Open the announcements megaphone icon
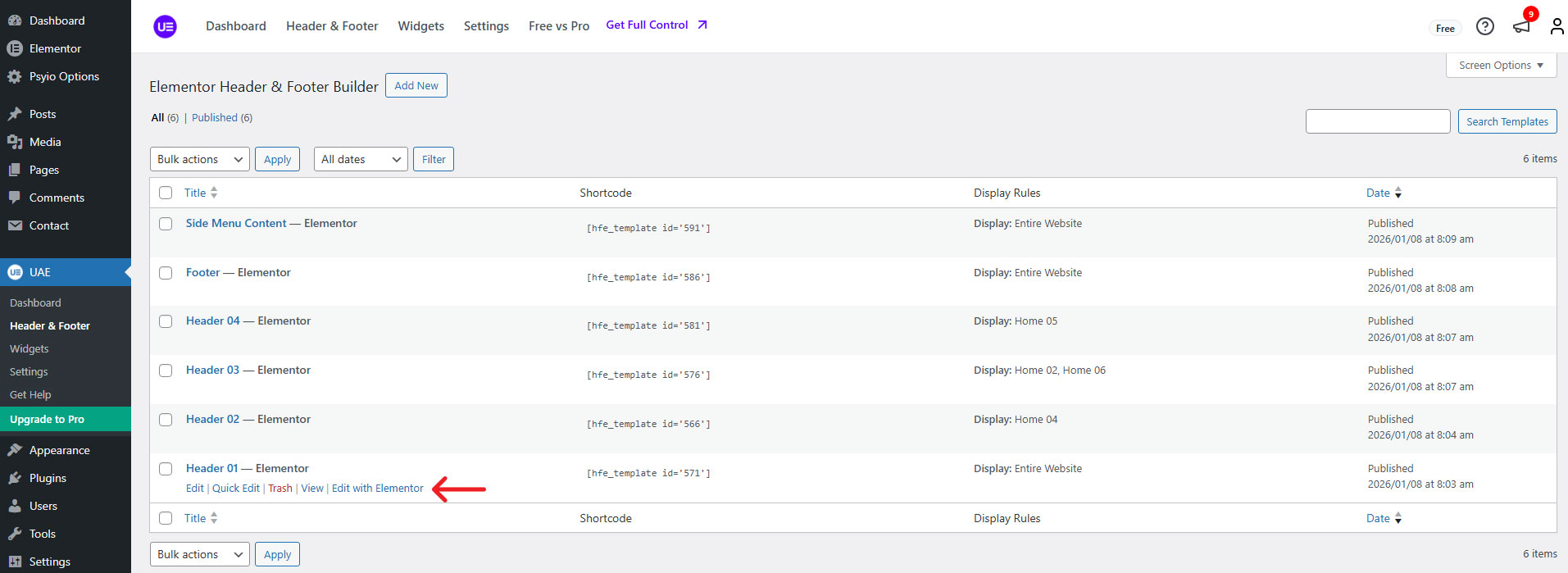 [1521, 26]
